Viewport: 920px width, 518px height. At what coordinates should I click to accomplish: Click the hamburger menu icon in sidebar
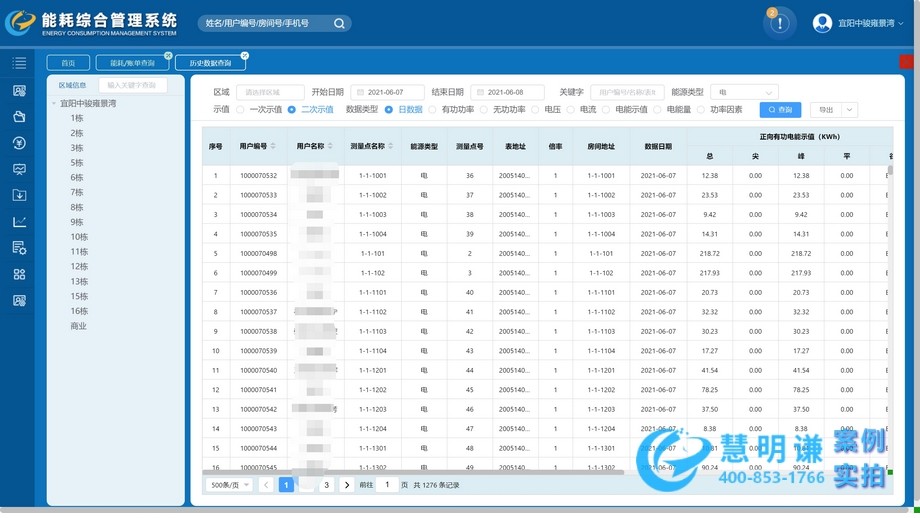(x=19, y=63)
